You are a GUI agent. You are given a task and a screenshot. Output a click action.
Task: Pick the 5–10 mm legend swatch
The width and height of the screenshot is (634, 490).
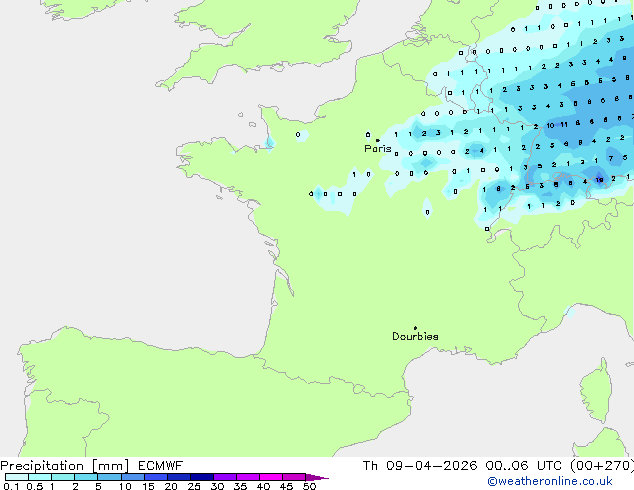pyautogui.click(x=109, y=477)
